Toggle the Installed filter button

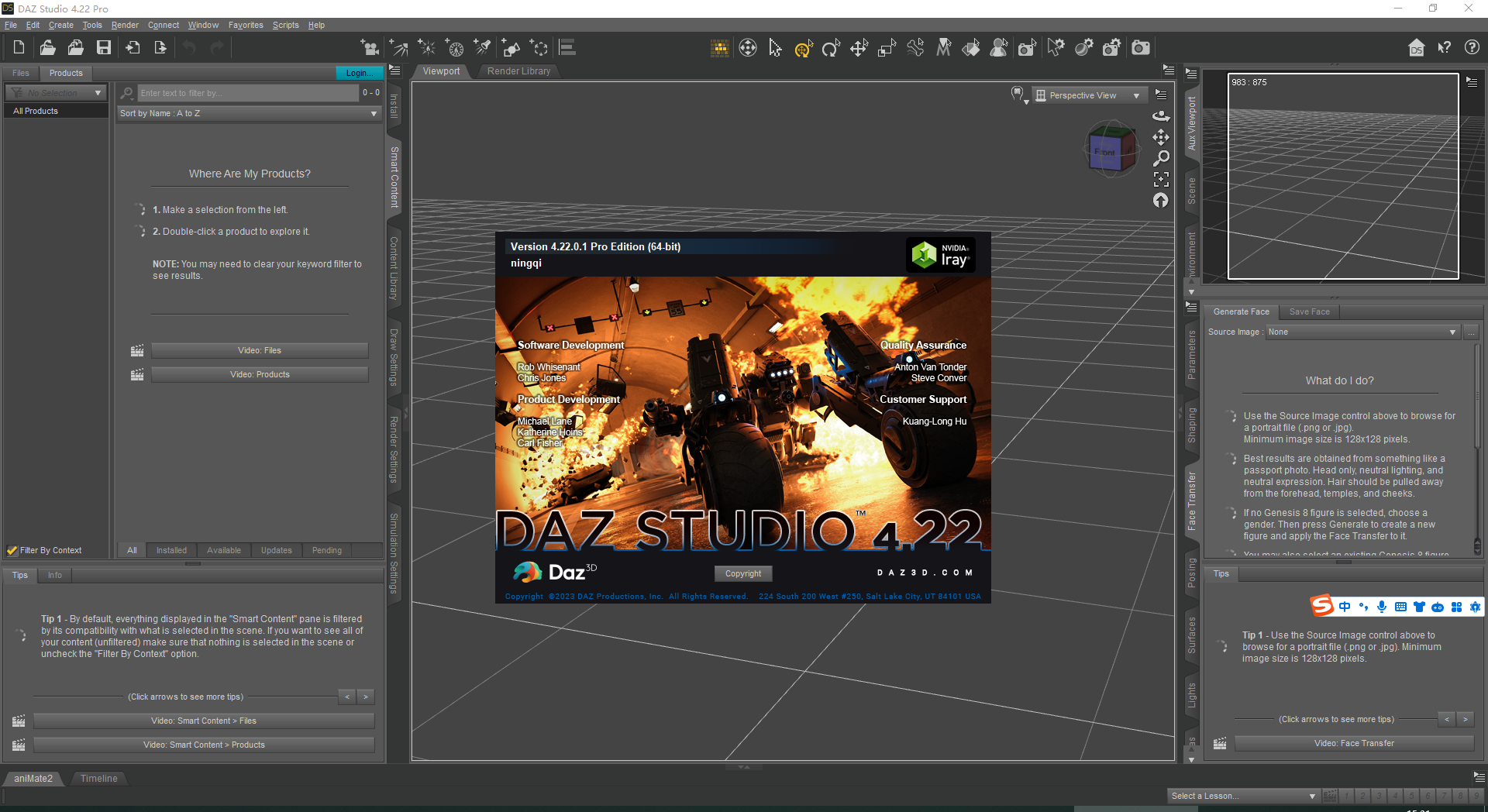pyautogui.click(x=171, y=550)
